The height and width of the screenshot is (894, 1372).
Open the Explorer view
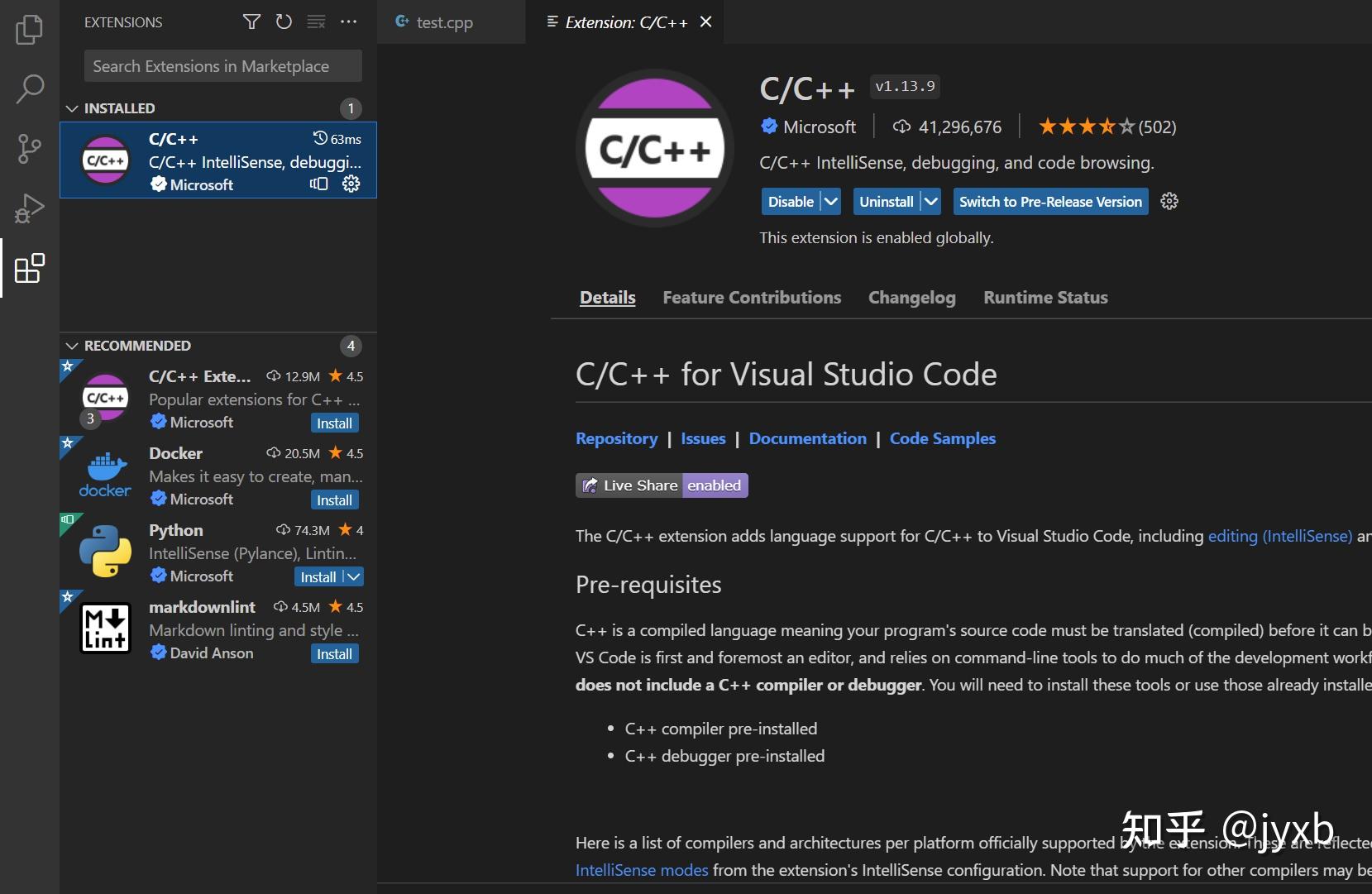point(29,29)
